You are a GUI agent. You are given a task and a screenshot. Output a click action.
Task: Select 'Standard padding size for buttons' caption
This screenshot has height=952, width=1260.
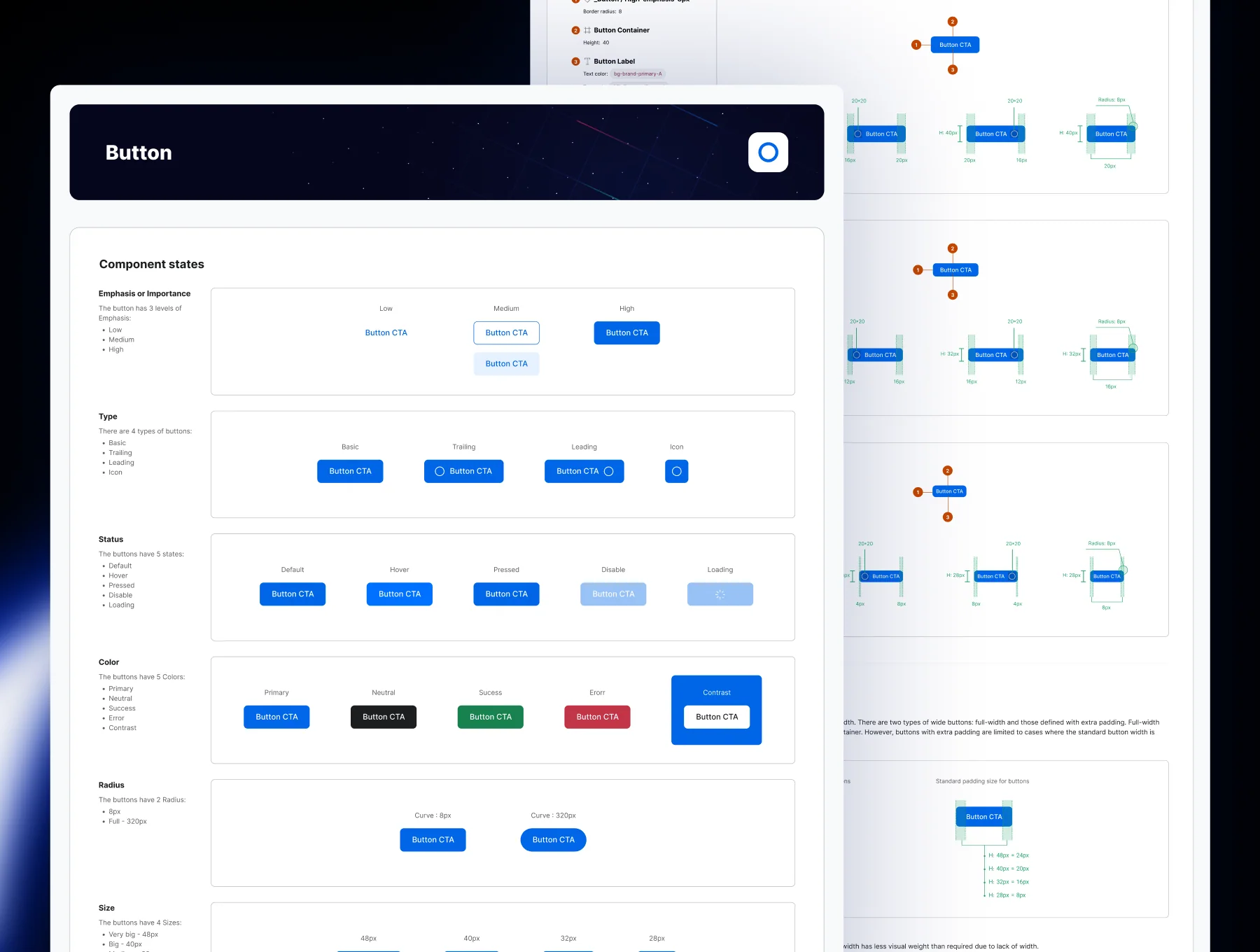point(982,781)
